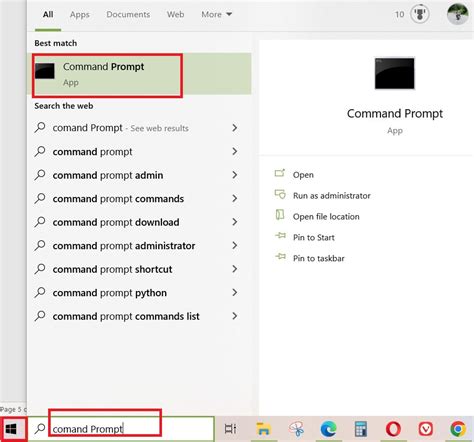Click the Pin to Start pin icon
This screenshot has width=474, height=442.
(280, 236)
